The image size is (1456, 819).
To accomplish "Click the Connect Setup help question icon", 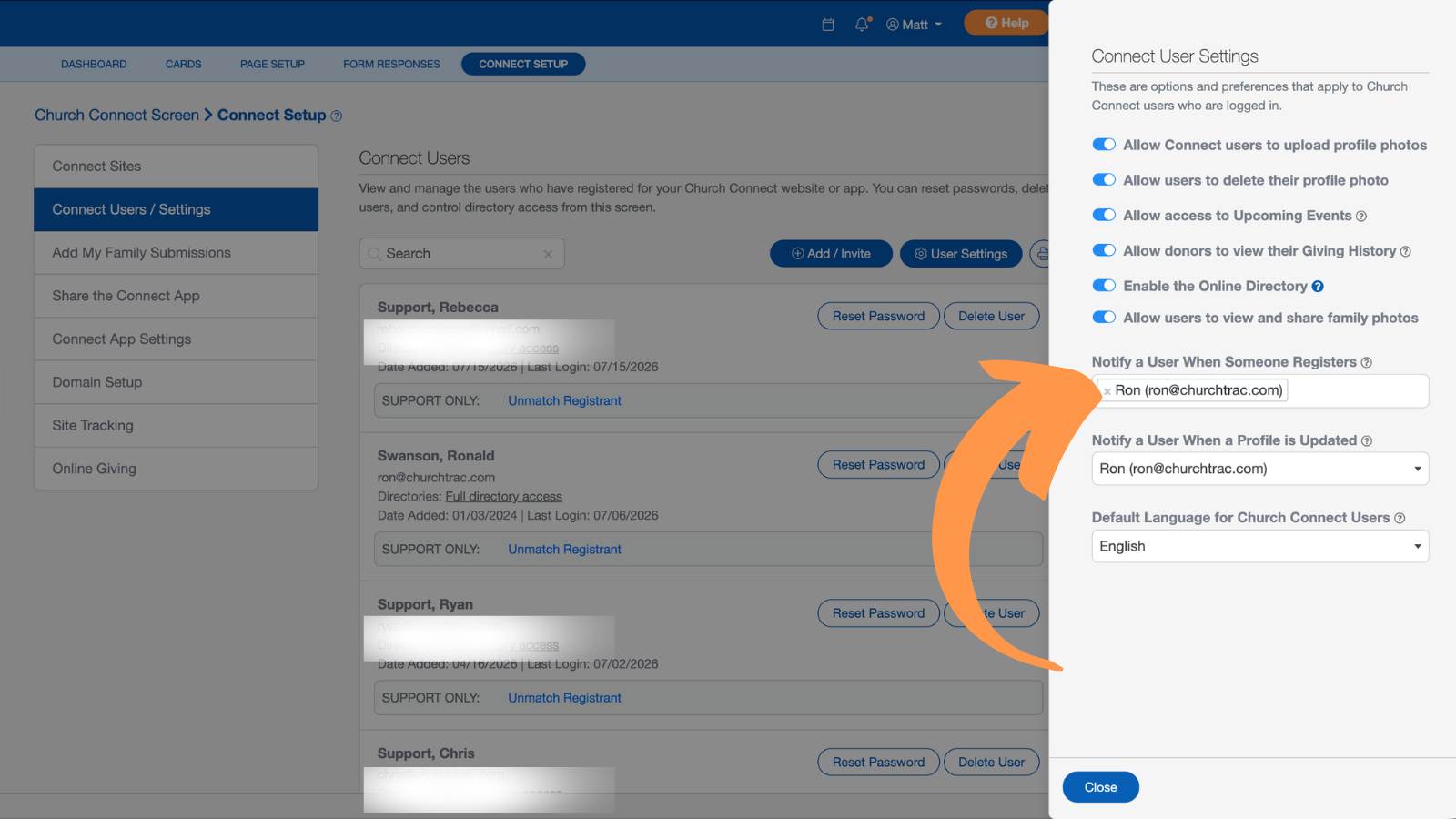I will [337, 116].
